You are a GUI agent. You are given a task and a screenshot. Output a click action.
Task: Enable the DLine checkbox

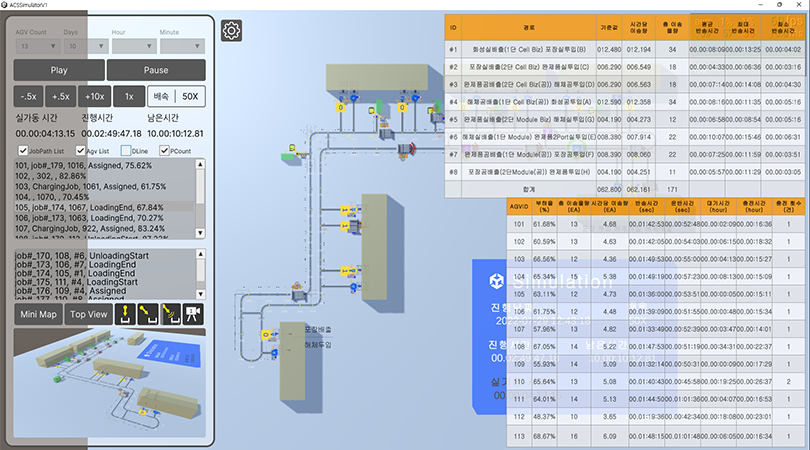pos(124,150)
